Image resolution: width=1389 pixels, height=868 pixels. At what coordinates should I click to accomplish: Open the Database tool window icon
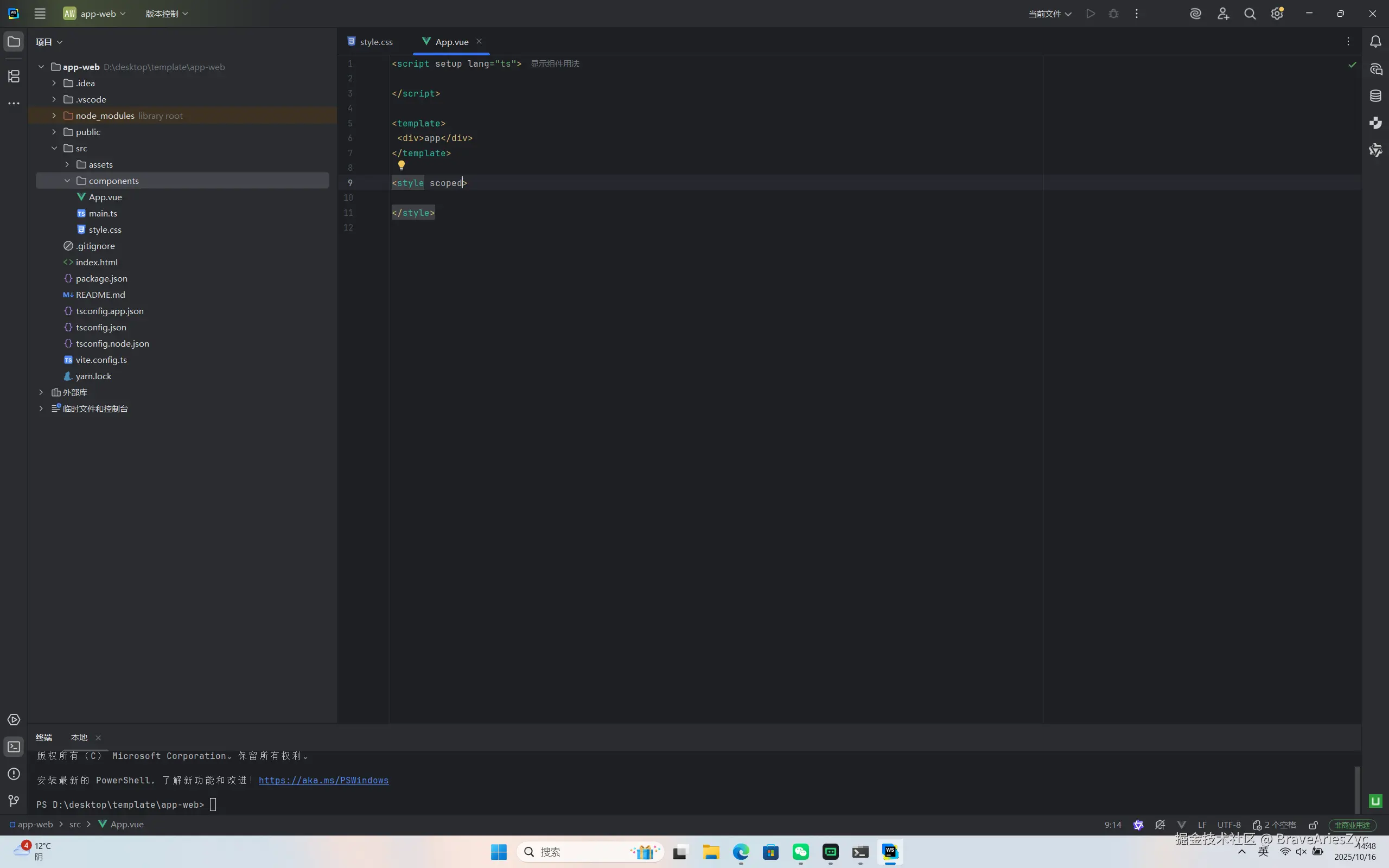click(1375, 96)
